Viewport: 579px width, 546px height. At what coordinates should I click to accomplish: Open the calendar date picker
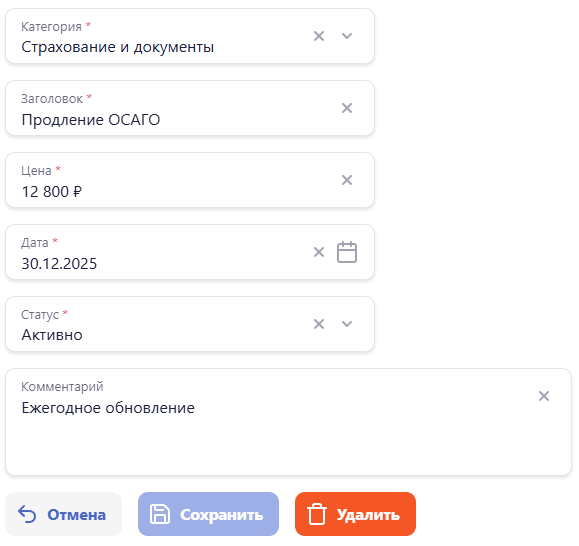(x=347, y=252)
